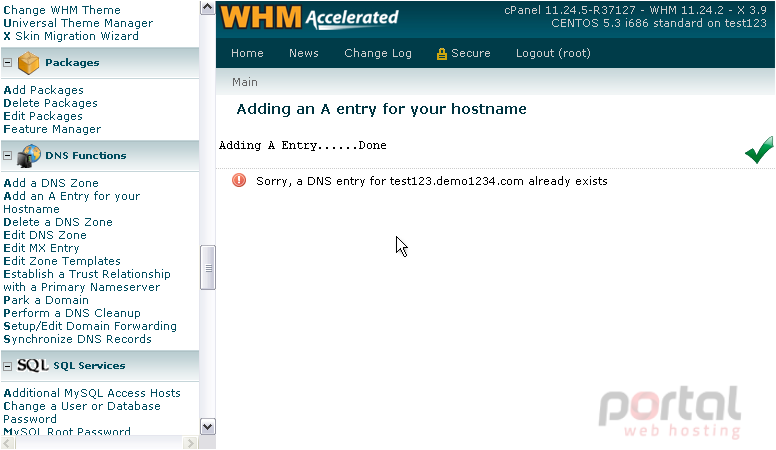
Task: Click the DNS Functions globe icon
Action: (x=28, y=156)
